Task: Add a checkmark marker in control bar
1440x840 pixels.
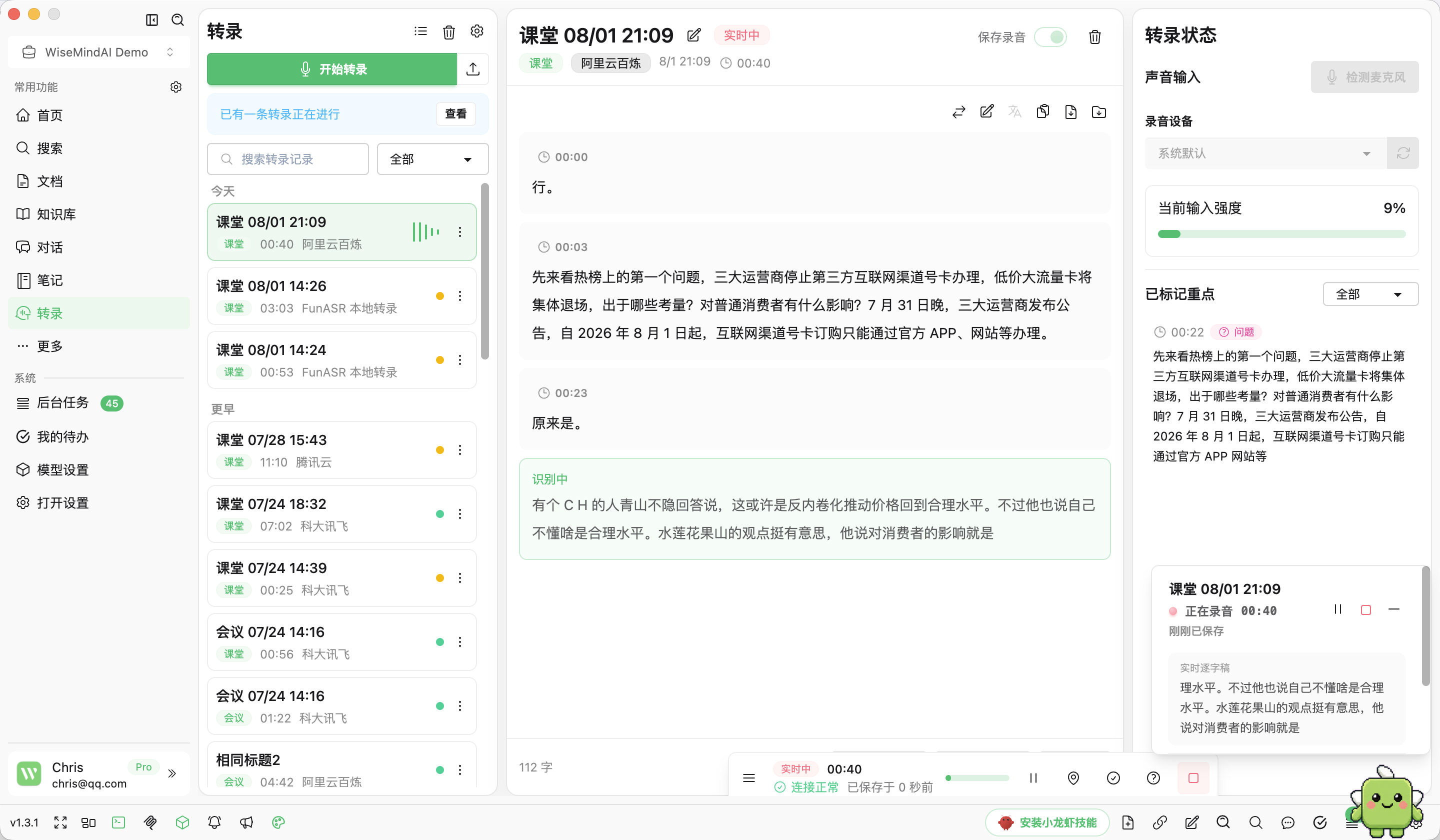Action: 1113,777
